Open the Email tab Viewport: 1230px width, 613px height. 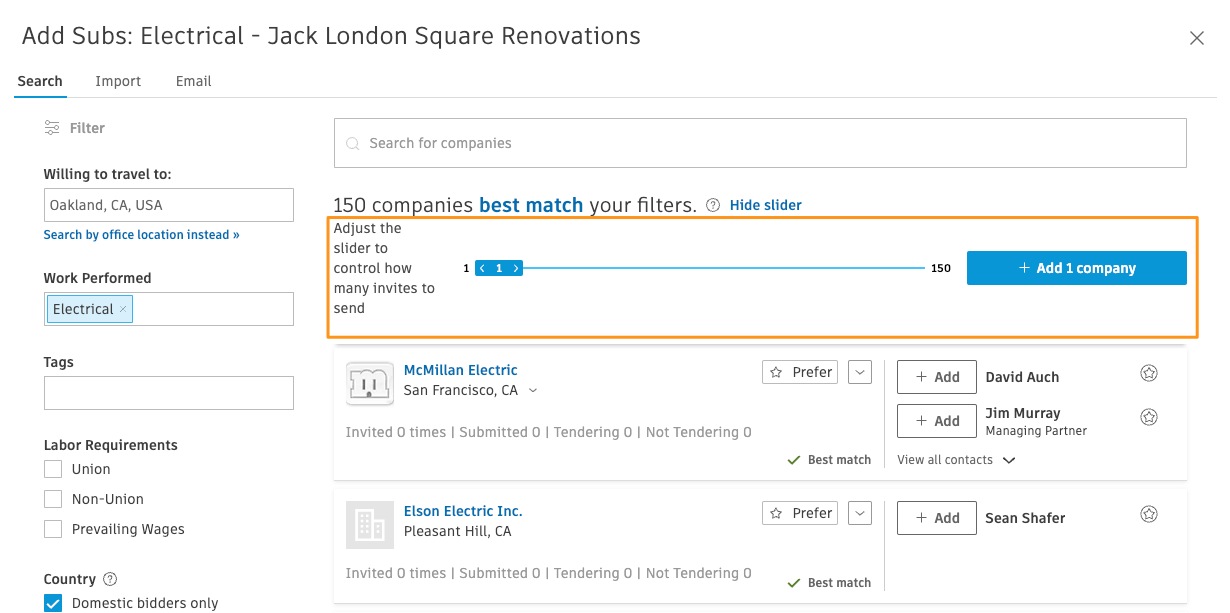pos(193,81)
